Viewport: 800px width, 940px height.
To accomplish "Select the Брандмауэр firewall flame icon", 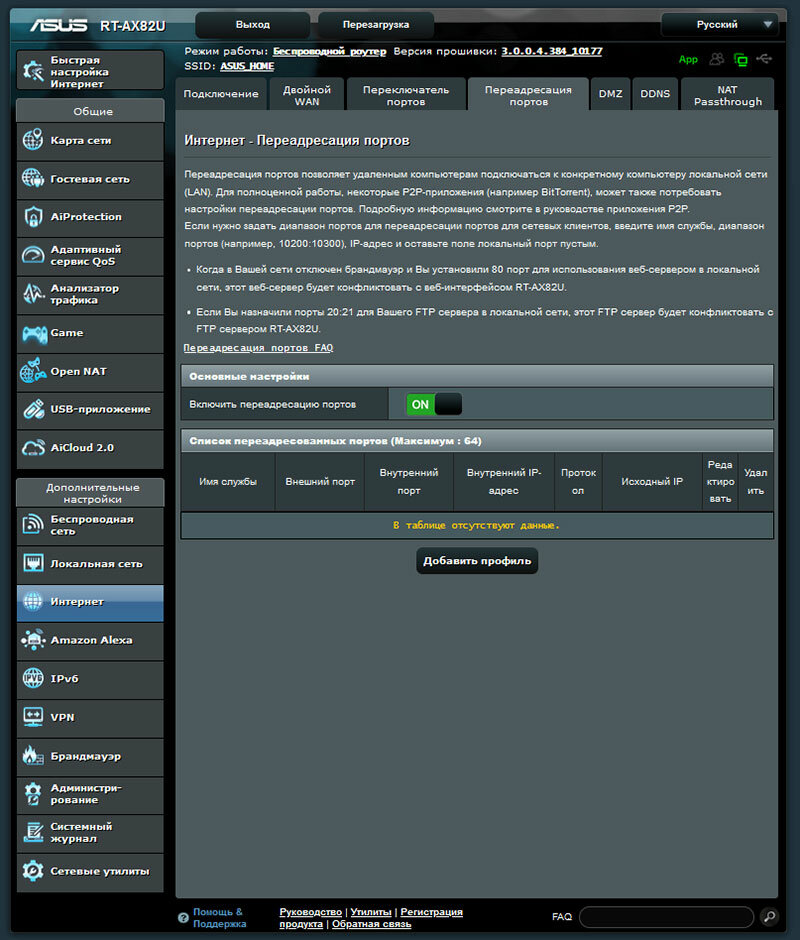I will pos(33,755).
